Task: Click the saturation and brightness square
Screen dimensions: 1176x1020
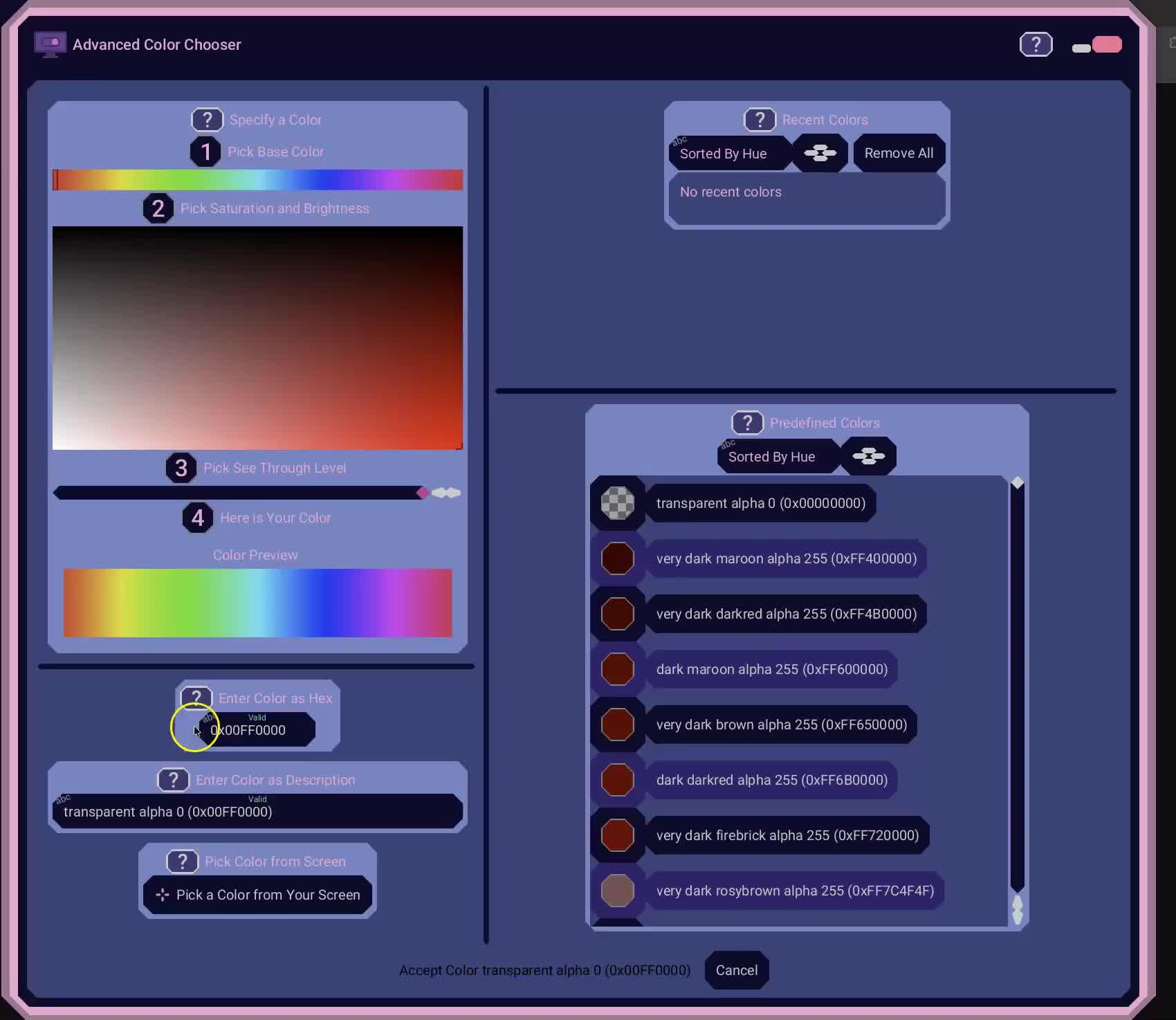Action: point(257,338)
